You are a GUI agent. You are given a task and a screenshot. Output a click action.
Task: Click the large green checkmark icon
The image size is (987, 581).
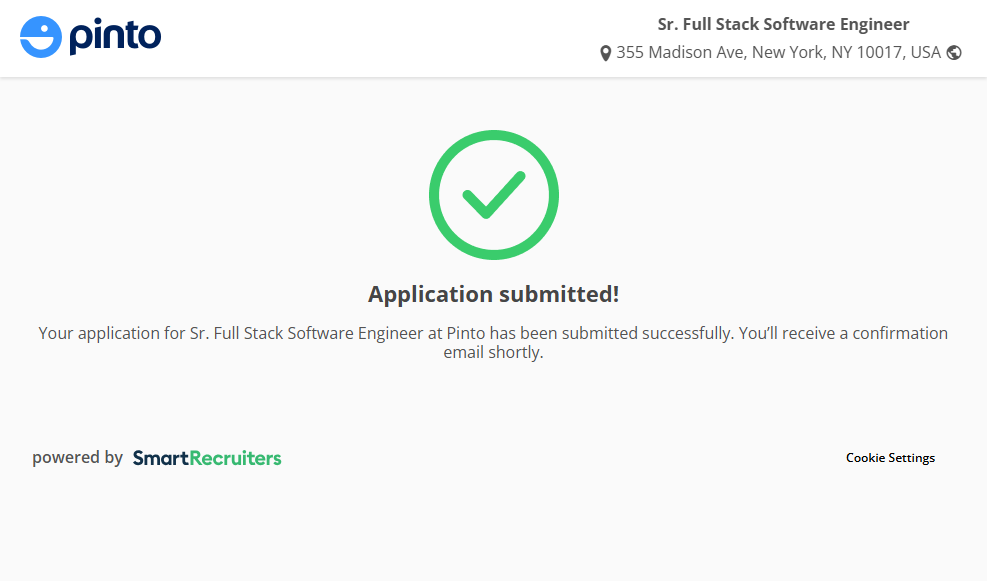pos(493,196)
